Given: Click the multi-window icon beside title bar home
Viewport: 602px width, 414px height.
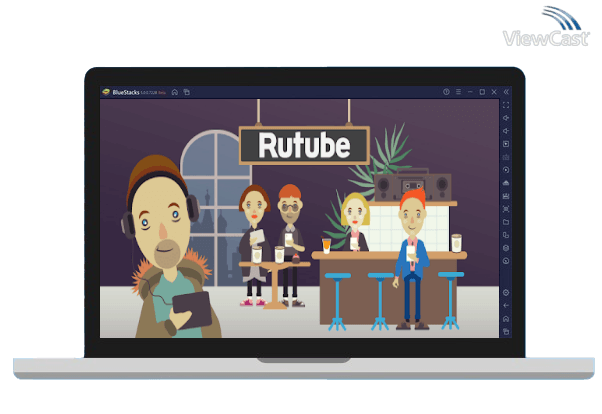Looking at the screenshot, I should (x=187, y=92).
